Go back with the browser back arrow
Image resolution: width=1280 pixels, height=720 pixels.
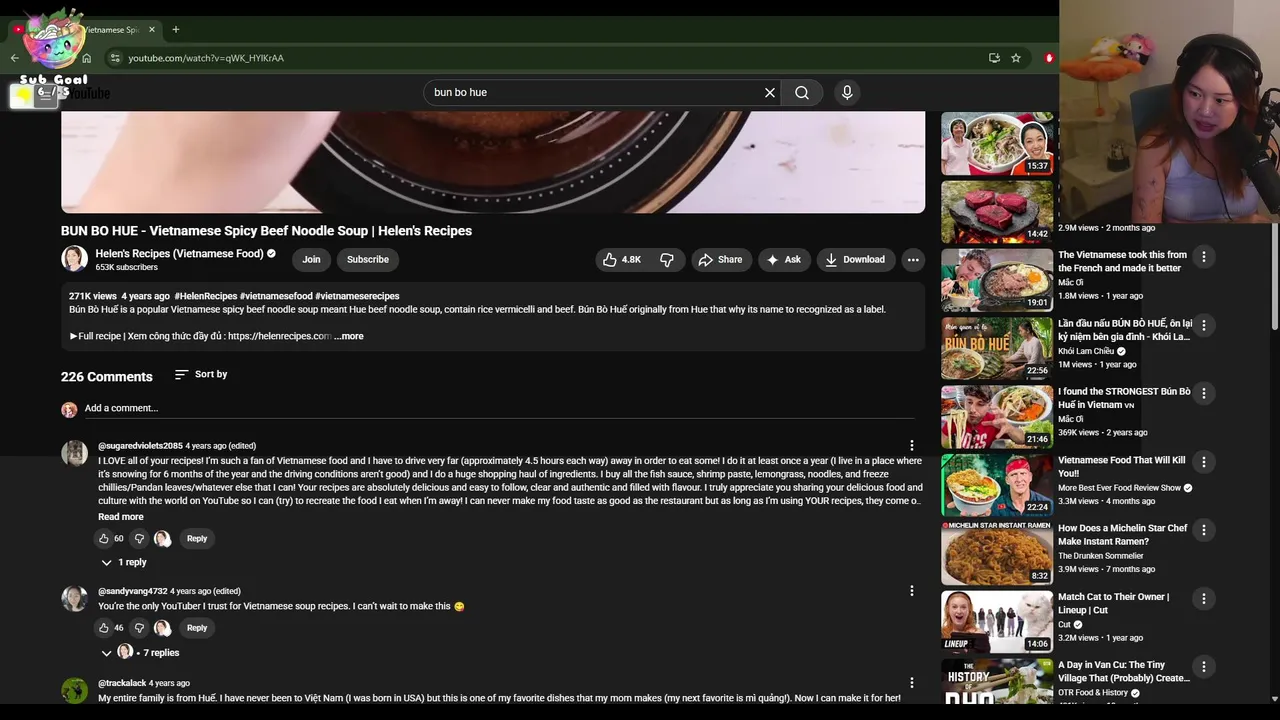(14, 58)
